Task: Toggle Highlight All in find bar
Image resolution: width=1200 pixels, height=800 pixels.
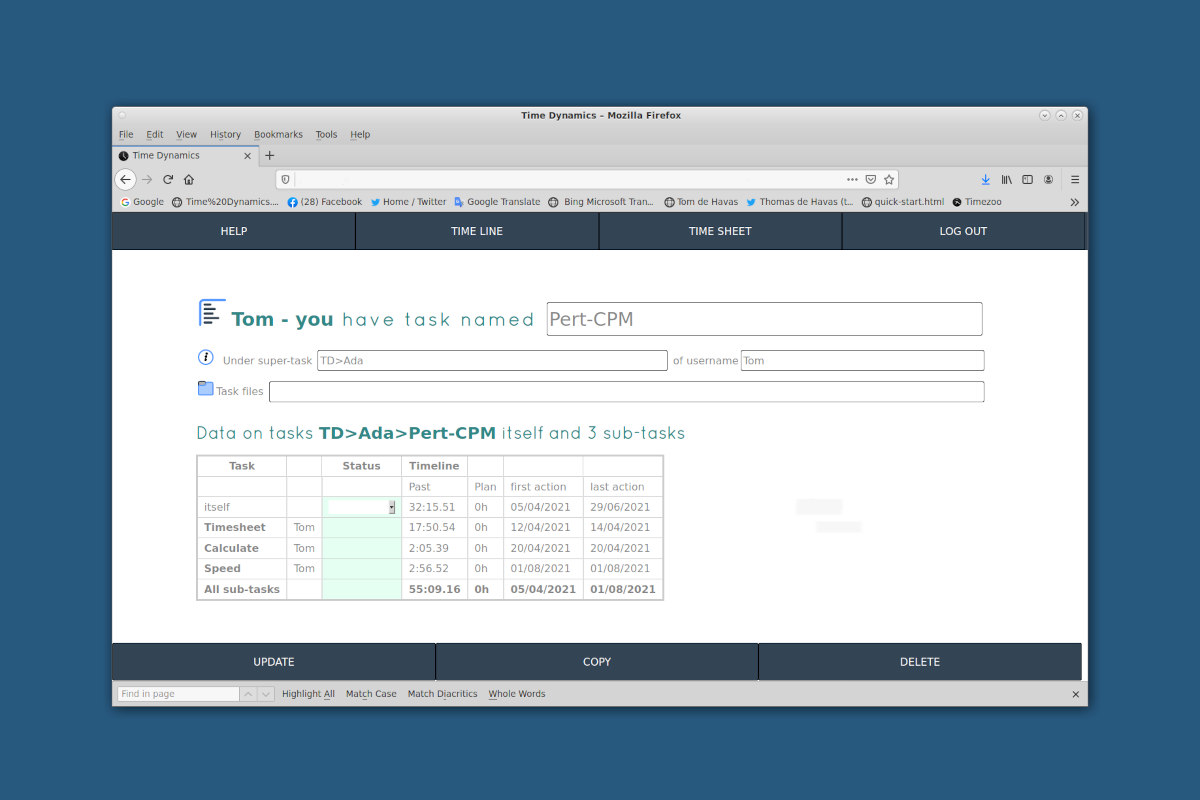Action: pos(308,694)
